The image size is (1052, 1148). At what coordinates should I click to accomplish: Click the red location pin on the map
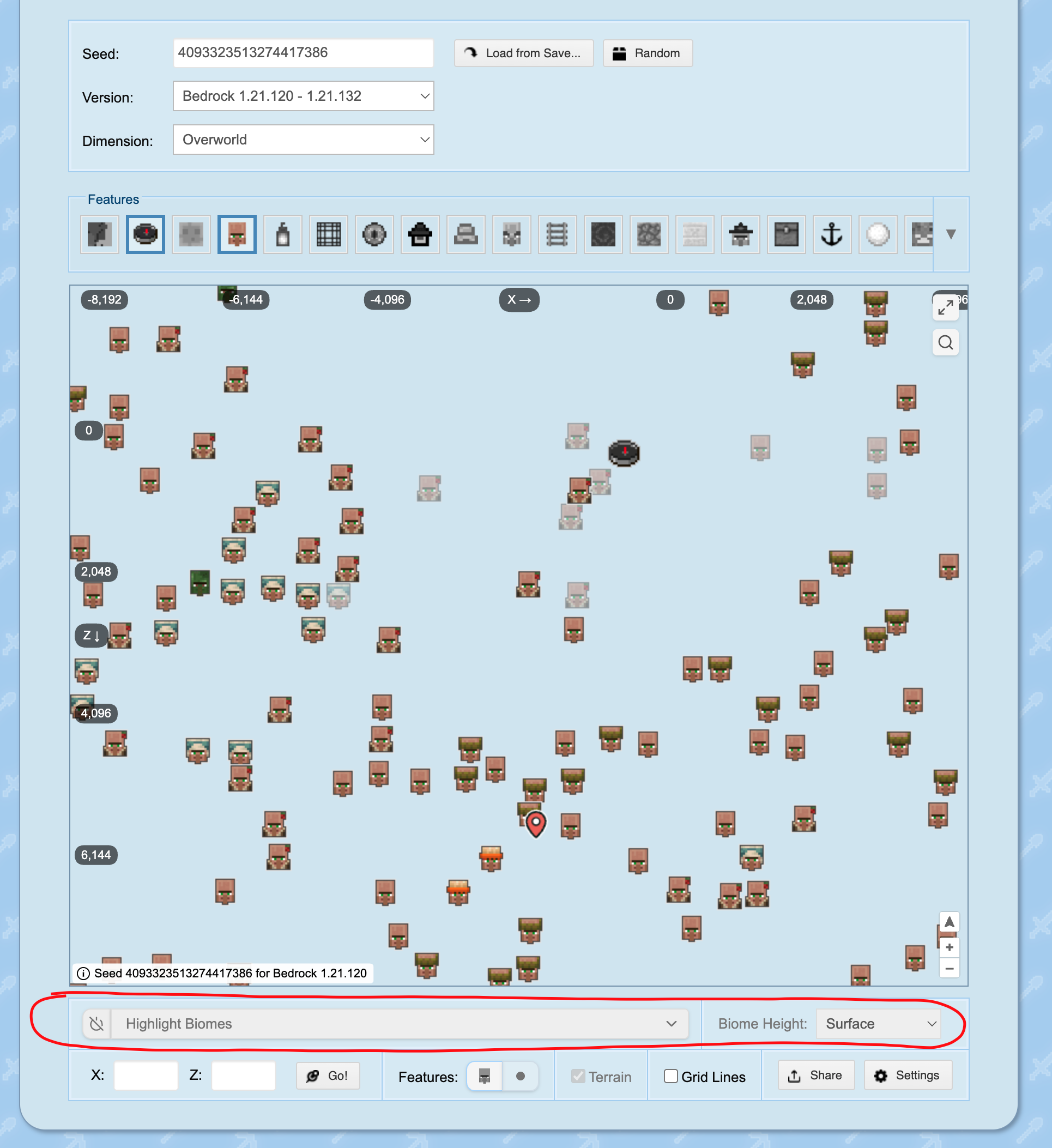click(536, 824)
